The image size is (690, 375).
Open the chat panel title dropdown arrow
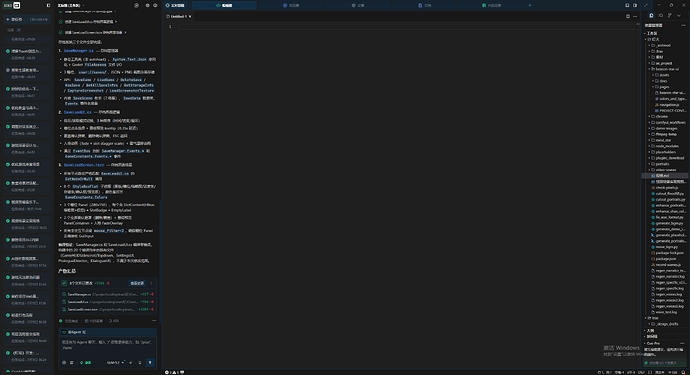click(x=83, y=6)
